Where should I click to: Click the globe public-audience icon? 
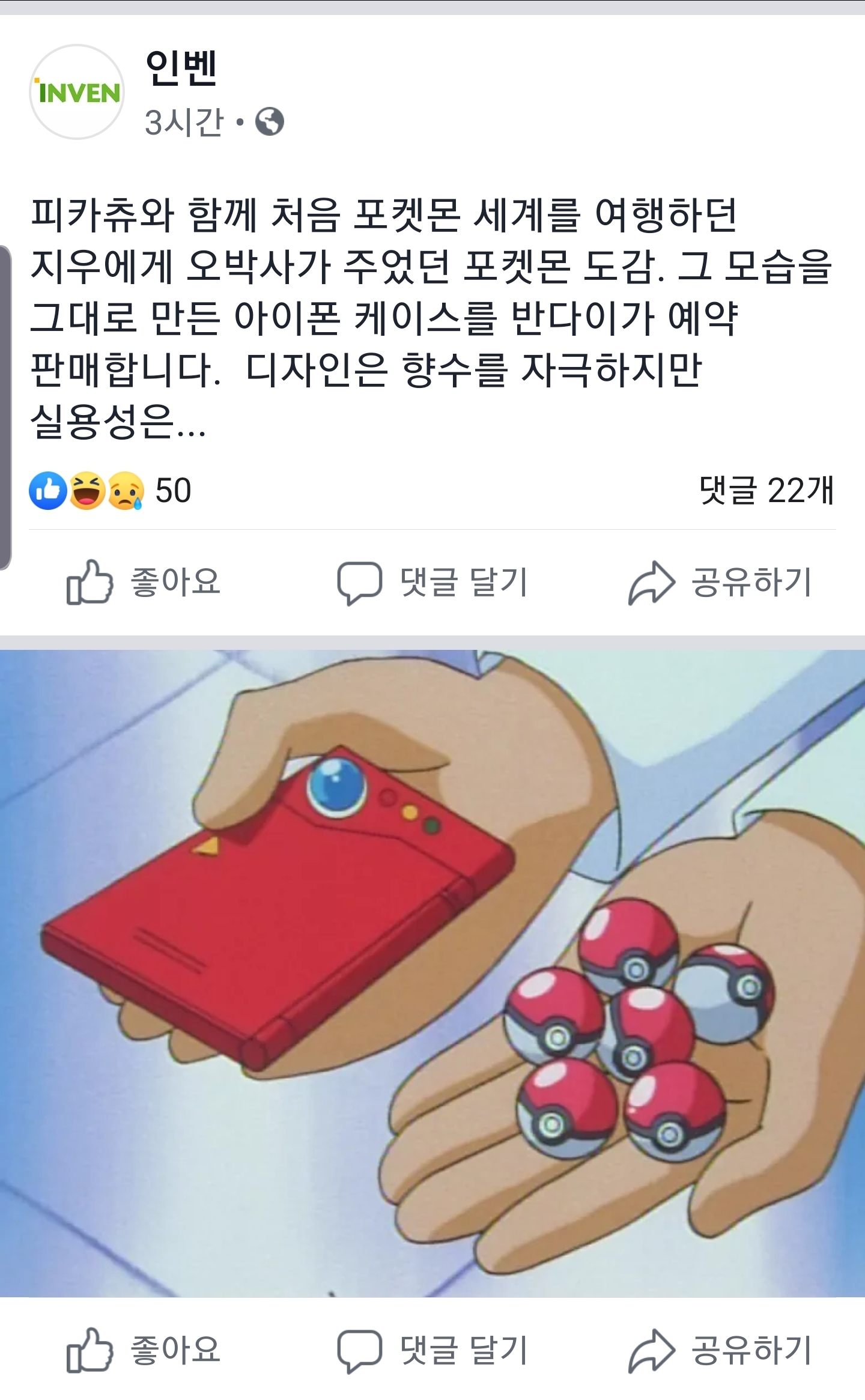[x=270, y=122]
